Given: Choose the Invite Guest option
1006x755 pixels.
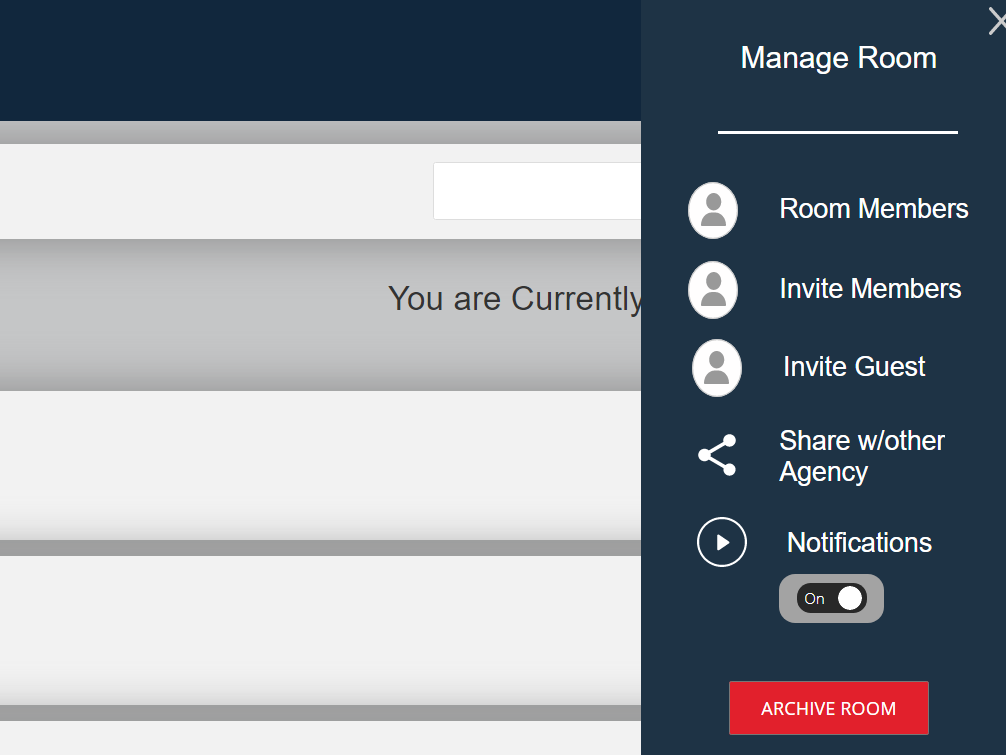Looking at the screenshot, I should [854, 367].
